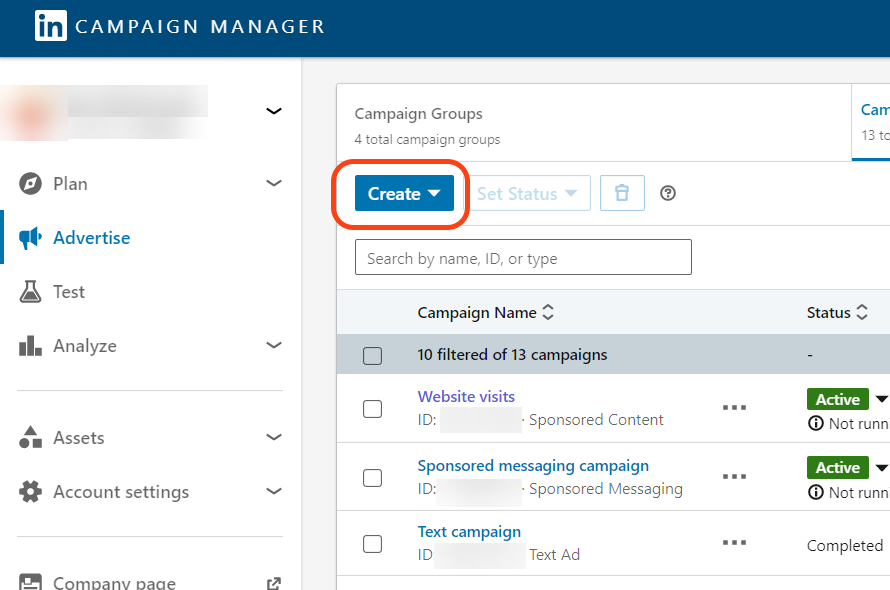Viewport: 890px width, 590px height.
Task: Expand the Analyze section chevron
Action: click(x=274, y=345)
